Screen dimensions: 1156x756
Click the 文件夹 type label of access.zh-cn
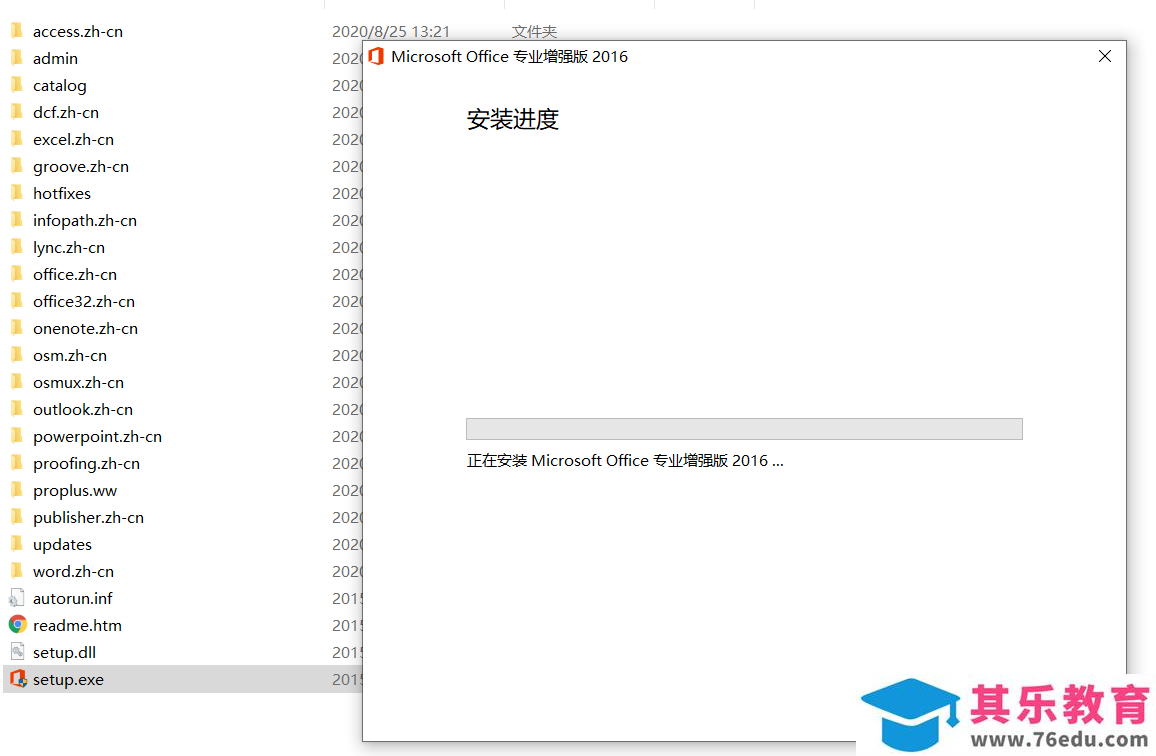coord(535,32)
